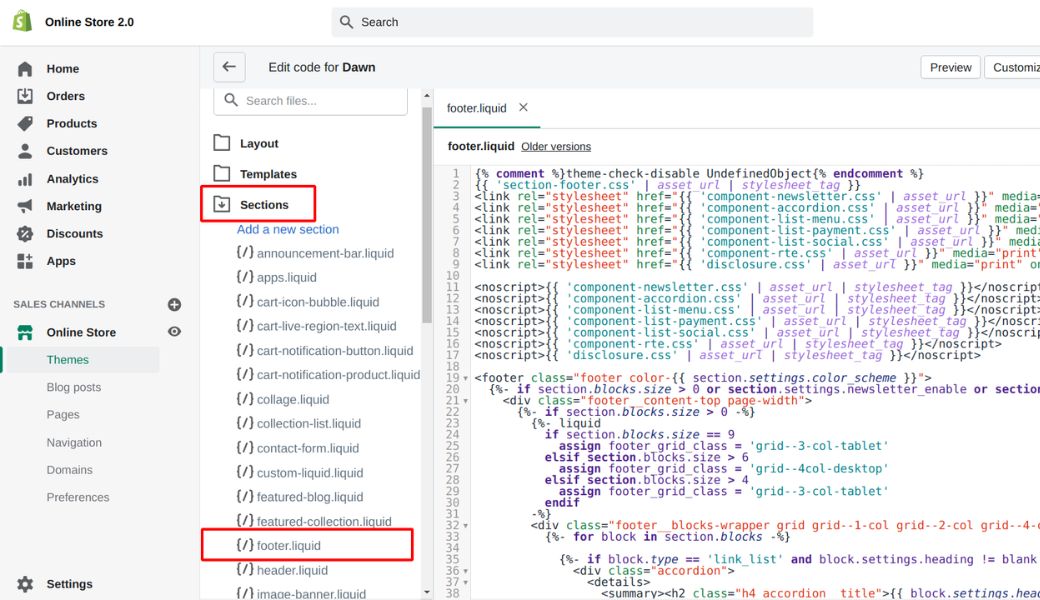Click the Marketing megaphone icon
1040x600 pixels.
[x=25, y=206]
